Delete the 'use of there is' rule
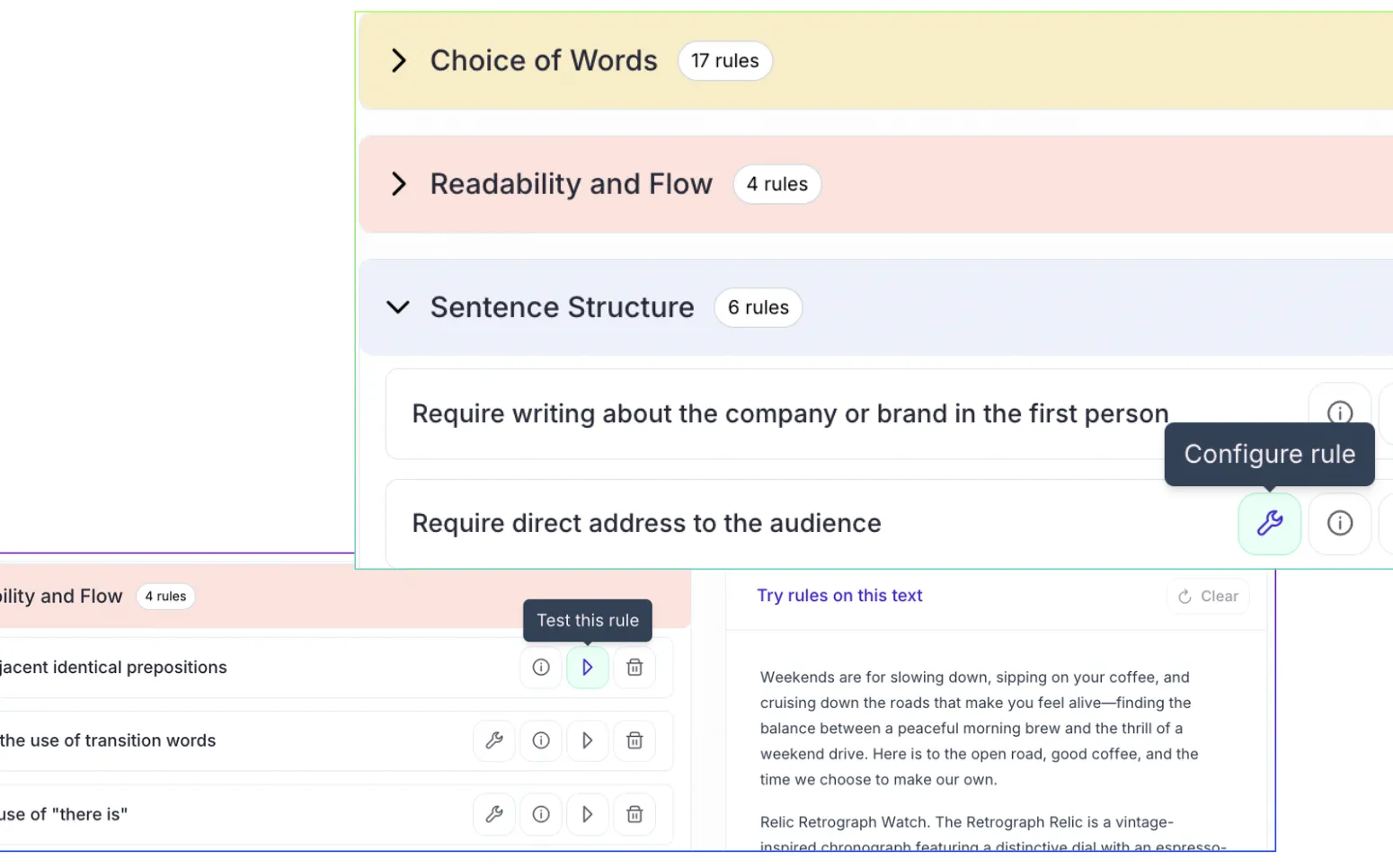 pyautogui.click(x=634, y=814)
